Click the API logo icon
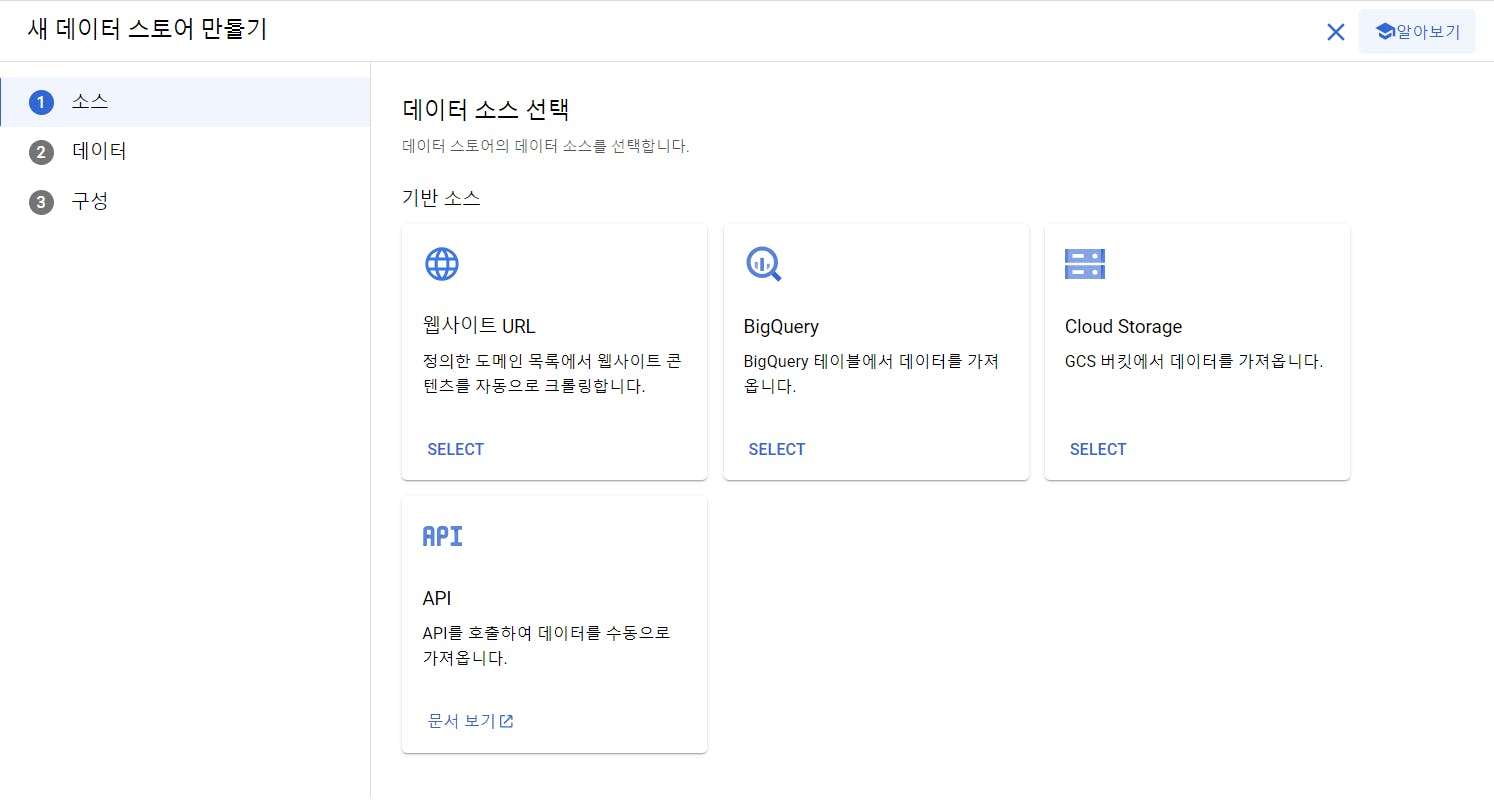Viewport: 1494px width, 810px height. 443,536
